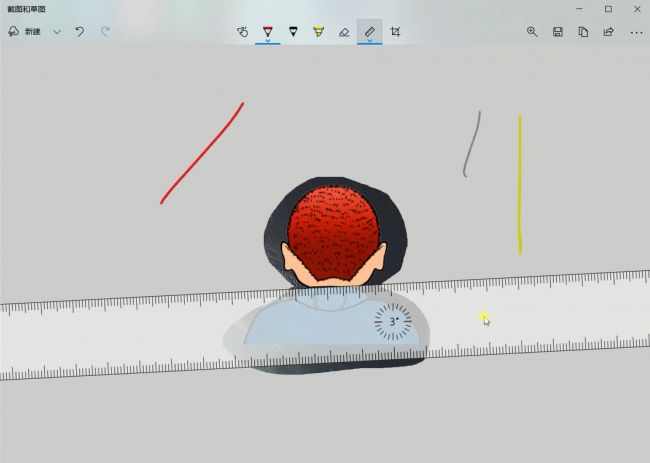Click the 新建 new snip button
The height and width of the screenshot is (463, 650).
[x=24, y=32]
